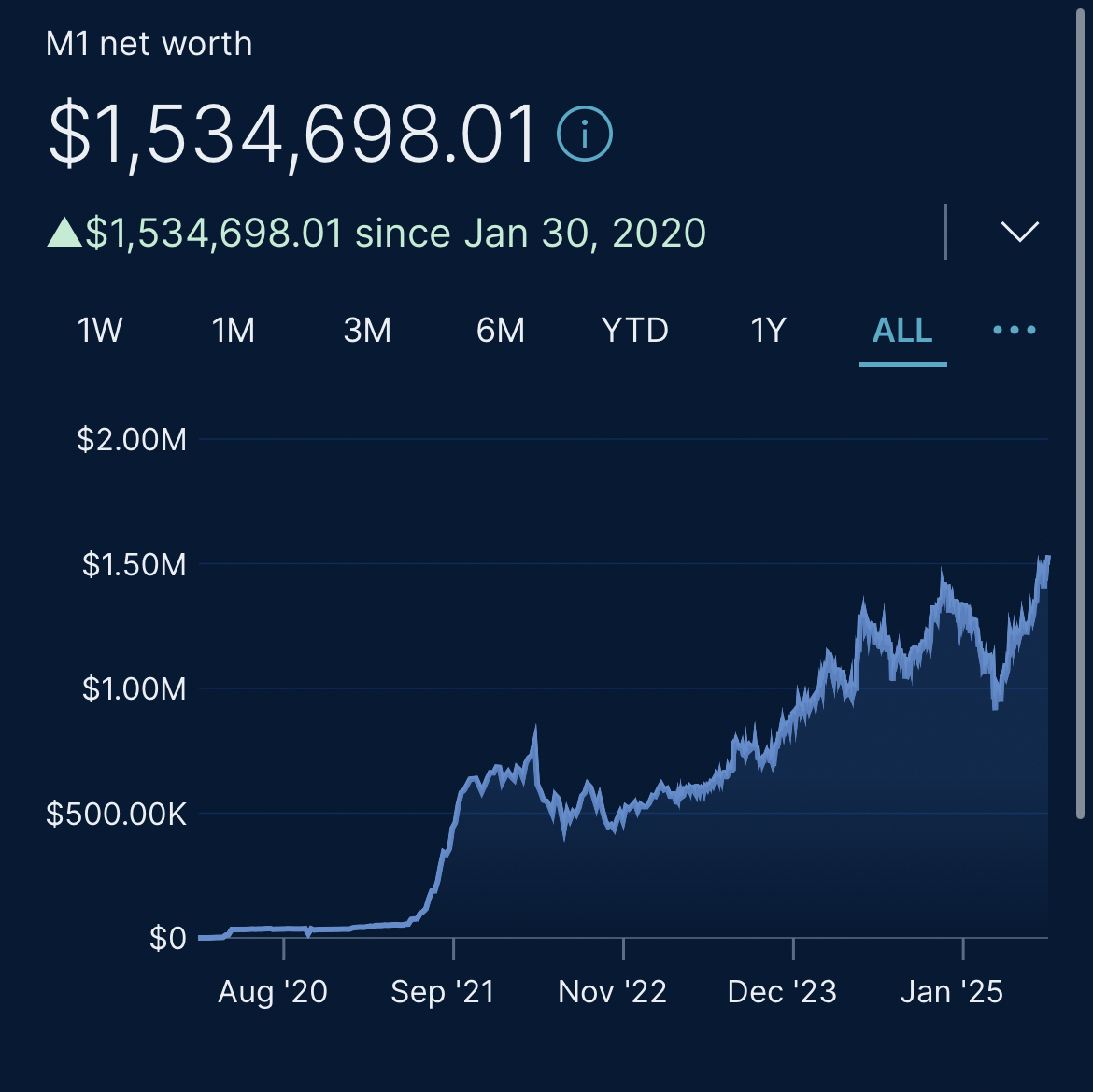
Task: Choose the 6M time range
Action: click(x=501, y=331)
